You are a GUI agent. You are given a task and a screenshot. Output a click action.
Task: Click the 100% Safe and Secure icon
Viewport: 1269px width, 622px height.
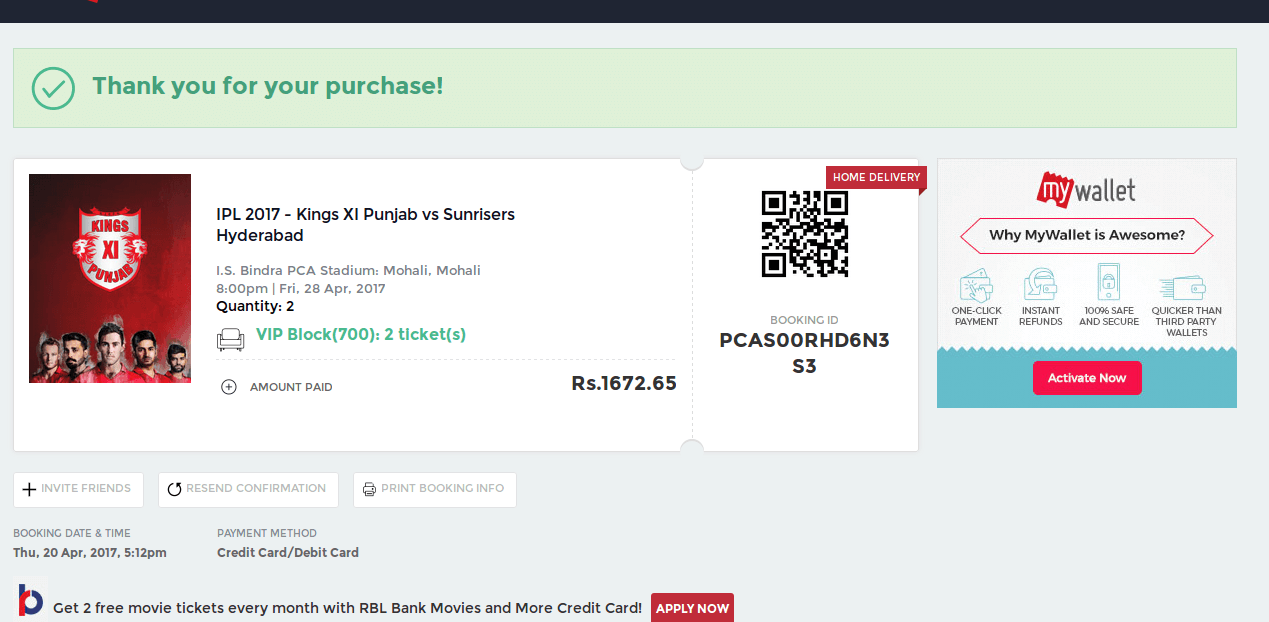1108,283
